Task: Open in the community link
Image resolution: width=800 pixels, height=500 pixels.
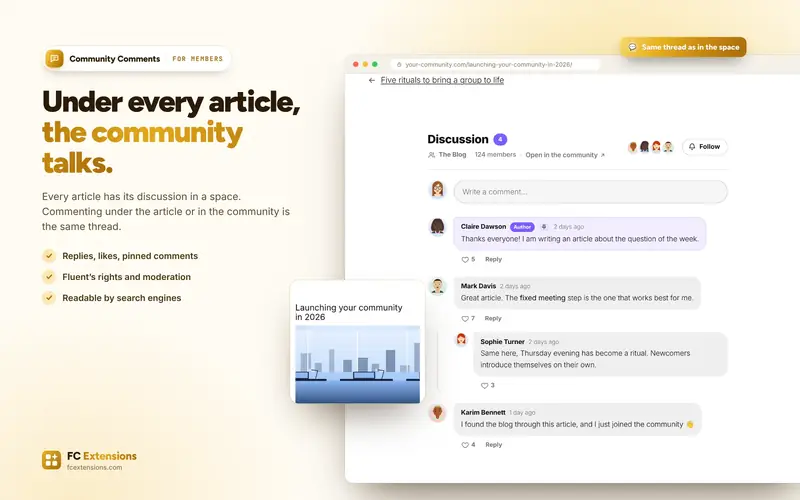Action: coord(565,155)
